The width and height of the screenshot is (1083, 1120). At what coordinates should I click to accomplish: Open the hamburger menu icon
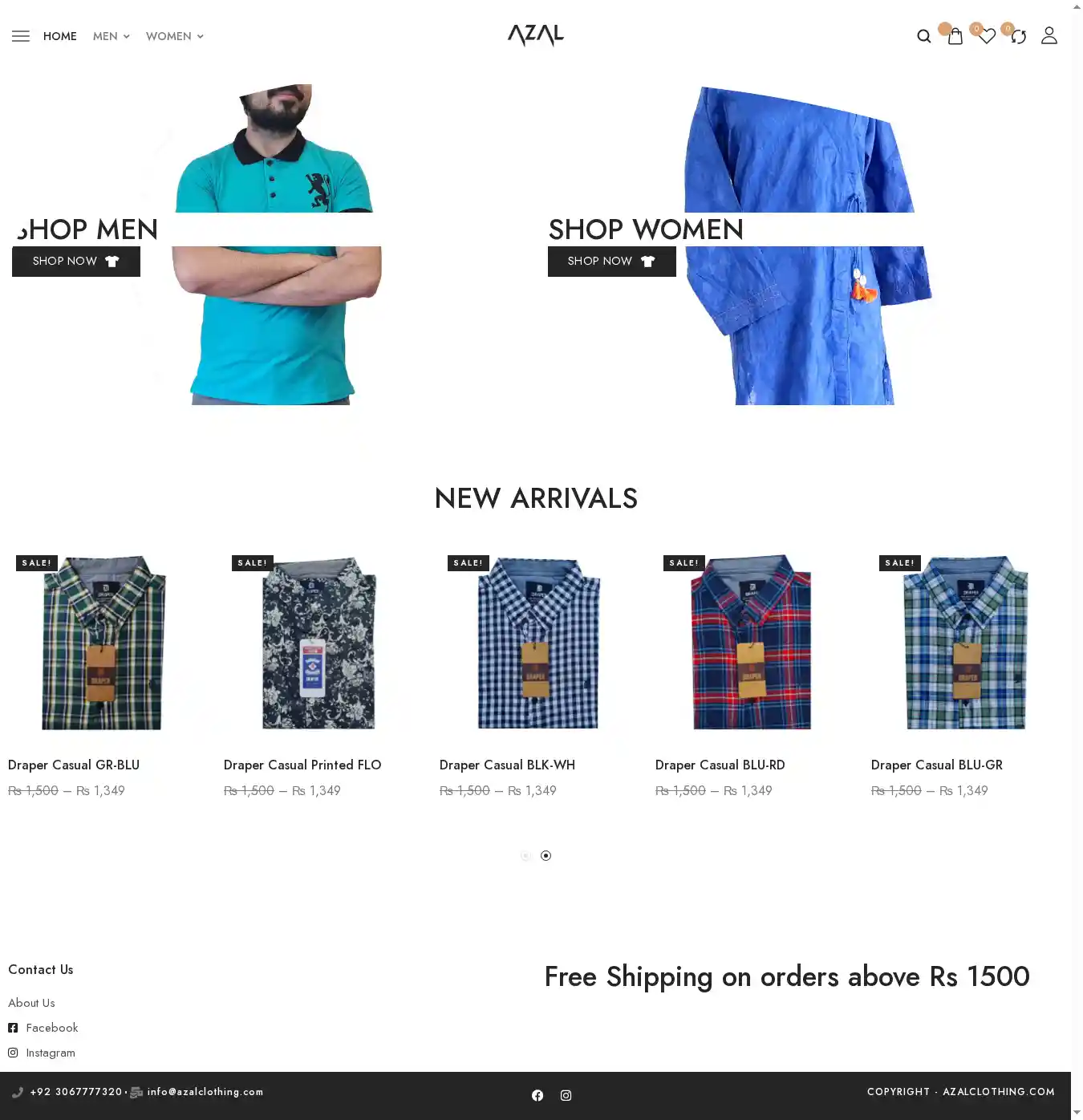pos(21,36)
